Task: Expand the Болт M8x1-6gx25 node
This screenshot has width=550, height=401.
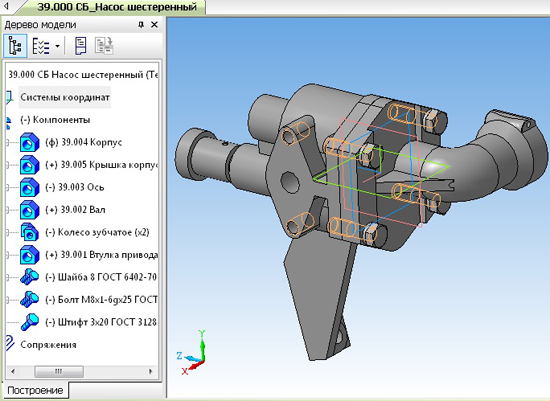Action: [x=8, y=300]
